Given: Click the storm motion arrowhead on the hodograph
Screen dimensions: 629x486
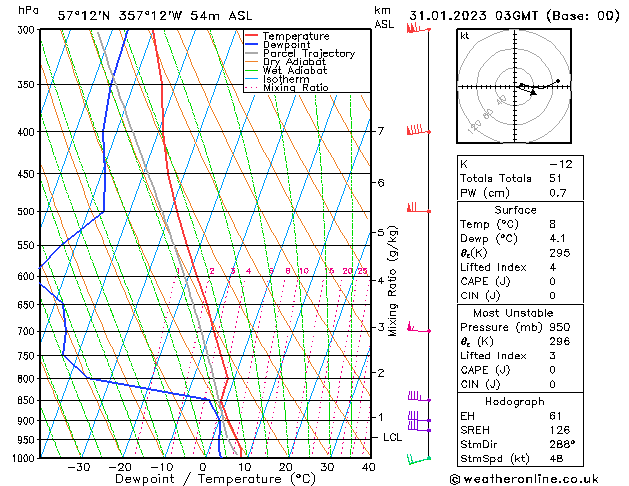Looking at the screenshot, I should pyautogui.click(x=533, y=93).
